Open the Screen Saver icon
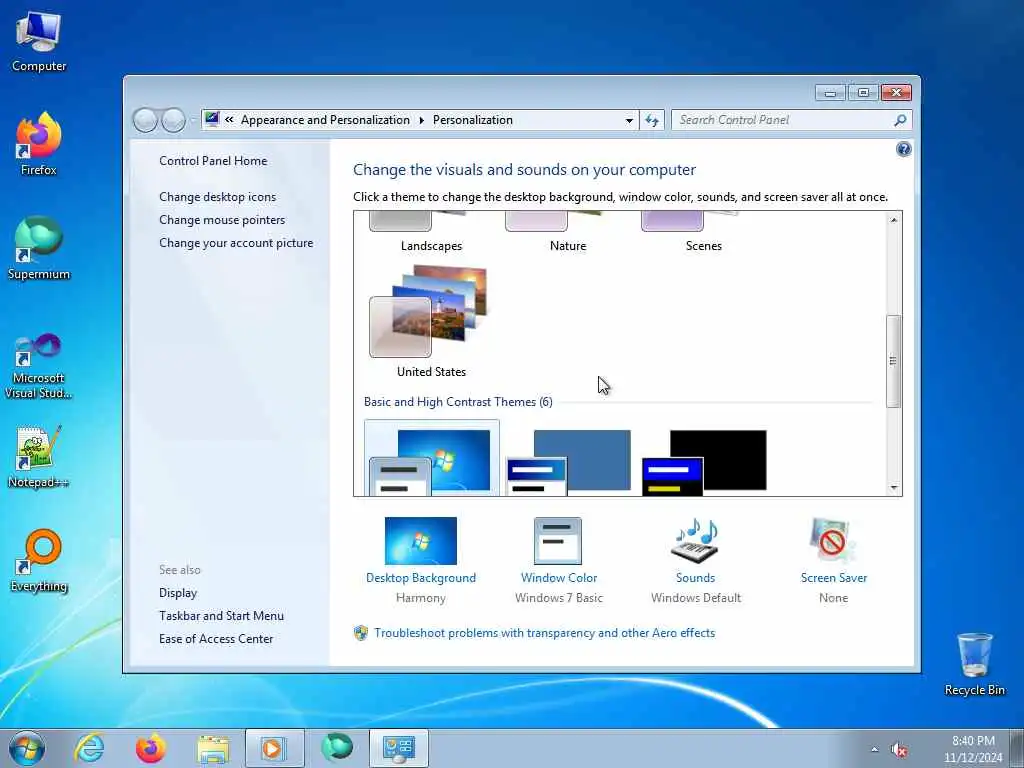 click(x=833, y=541)
